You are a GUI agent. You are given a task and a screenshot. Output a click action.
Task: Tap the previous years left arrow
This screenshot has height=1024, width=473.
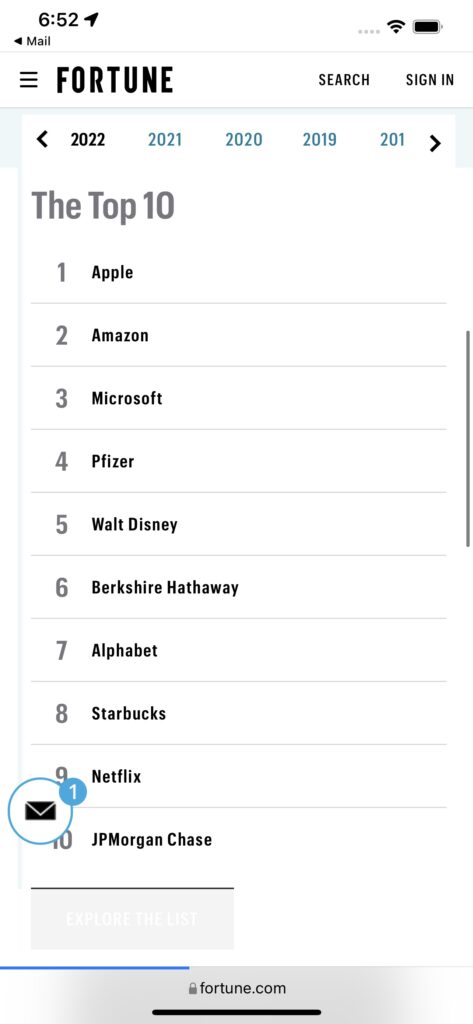tap(42, 139)
